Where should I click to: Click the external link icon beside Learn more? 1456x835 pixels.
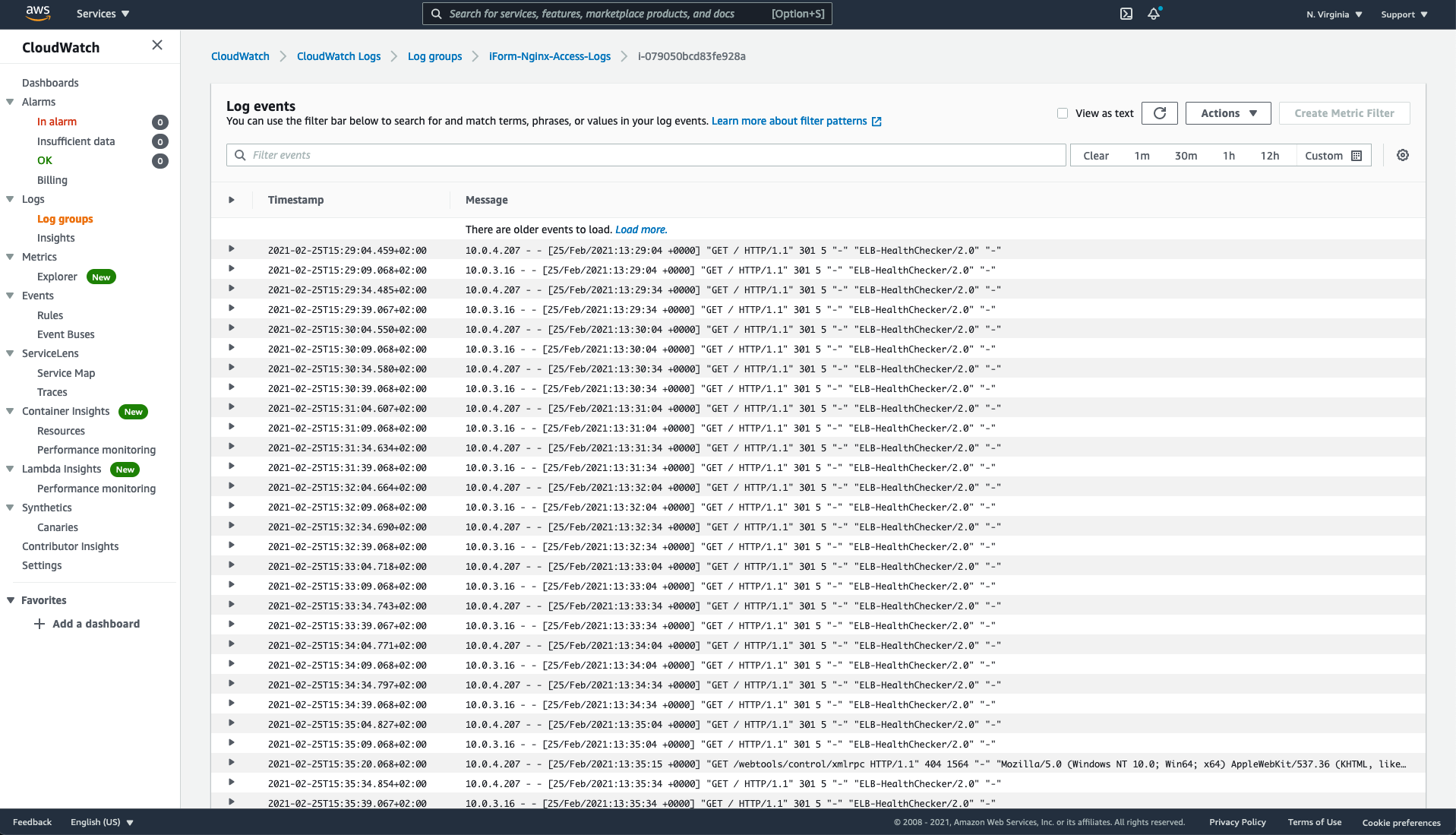(x=876, y=122)
